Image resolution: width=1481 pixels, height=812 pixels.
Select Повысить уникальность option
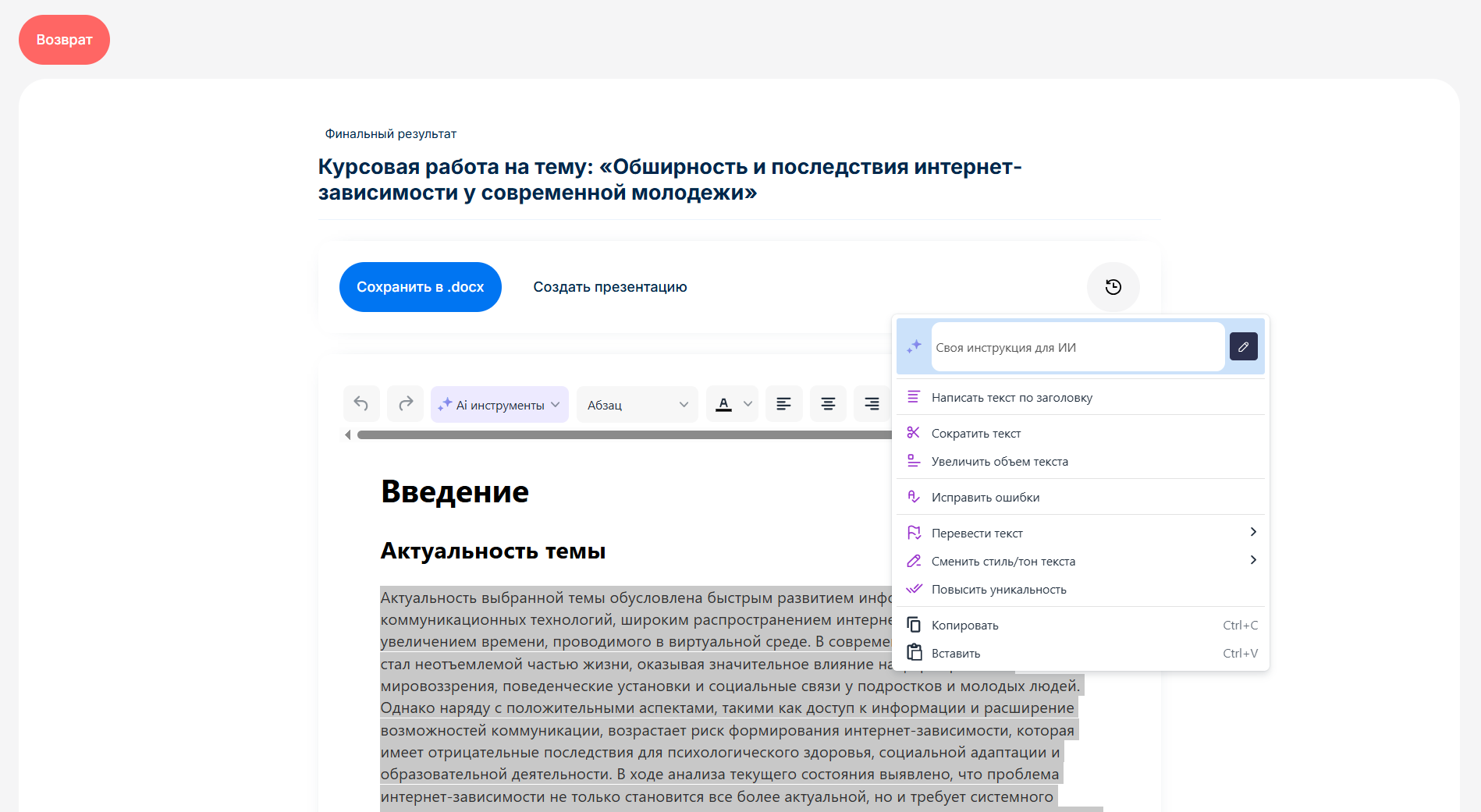[998, 590]
